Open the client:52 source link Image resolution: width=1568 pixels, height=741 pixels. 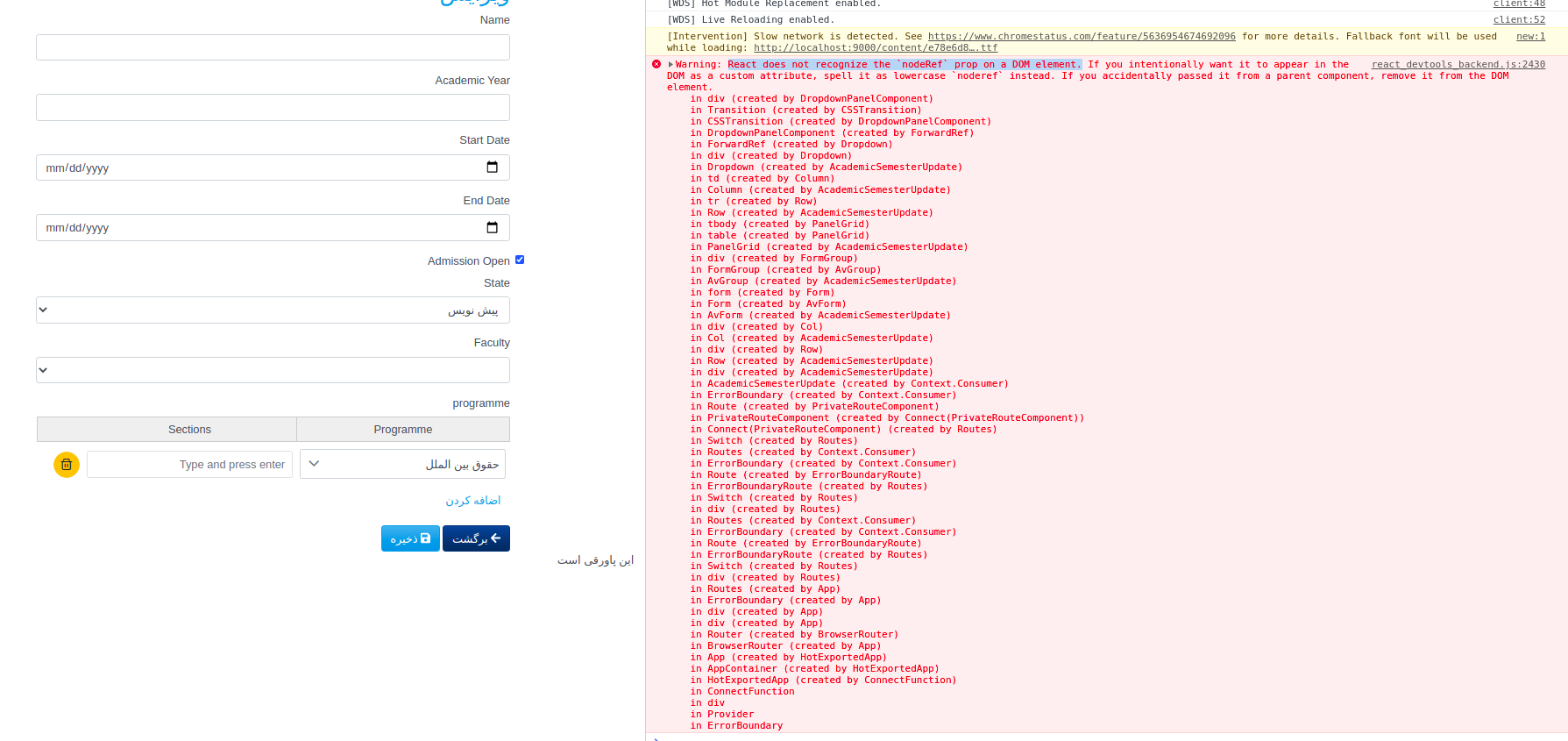coord(1520,20)
